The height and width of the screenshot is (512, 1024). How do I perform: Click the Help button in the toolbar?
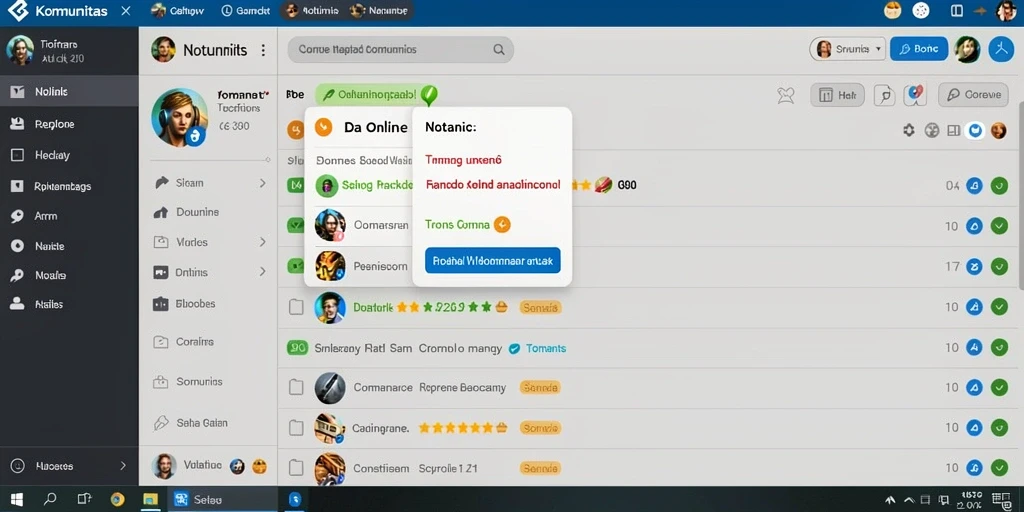coord(837,95)
